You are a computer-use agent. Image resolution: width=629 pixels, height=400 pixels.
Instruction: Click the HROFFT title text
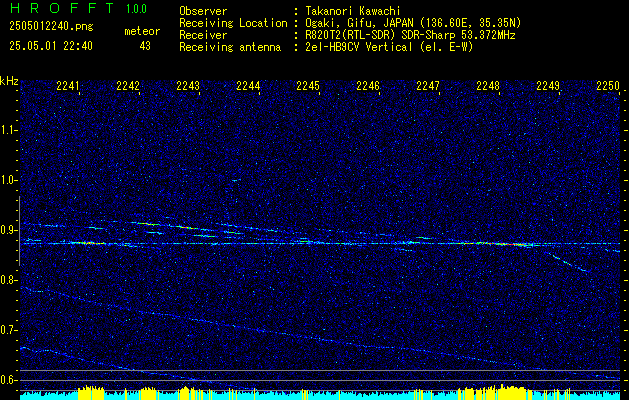pyautogui.click(x=62, y=8)
